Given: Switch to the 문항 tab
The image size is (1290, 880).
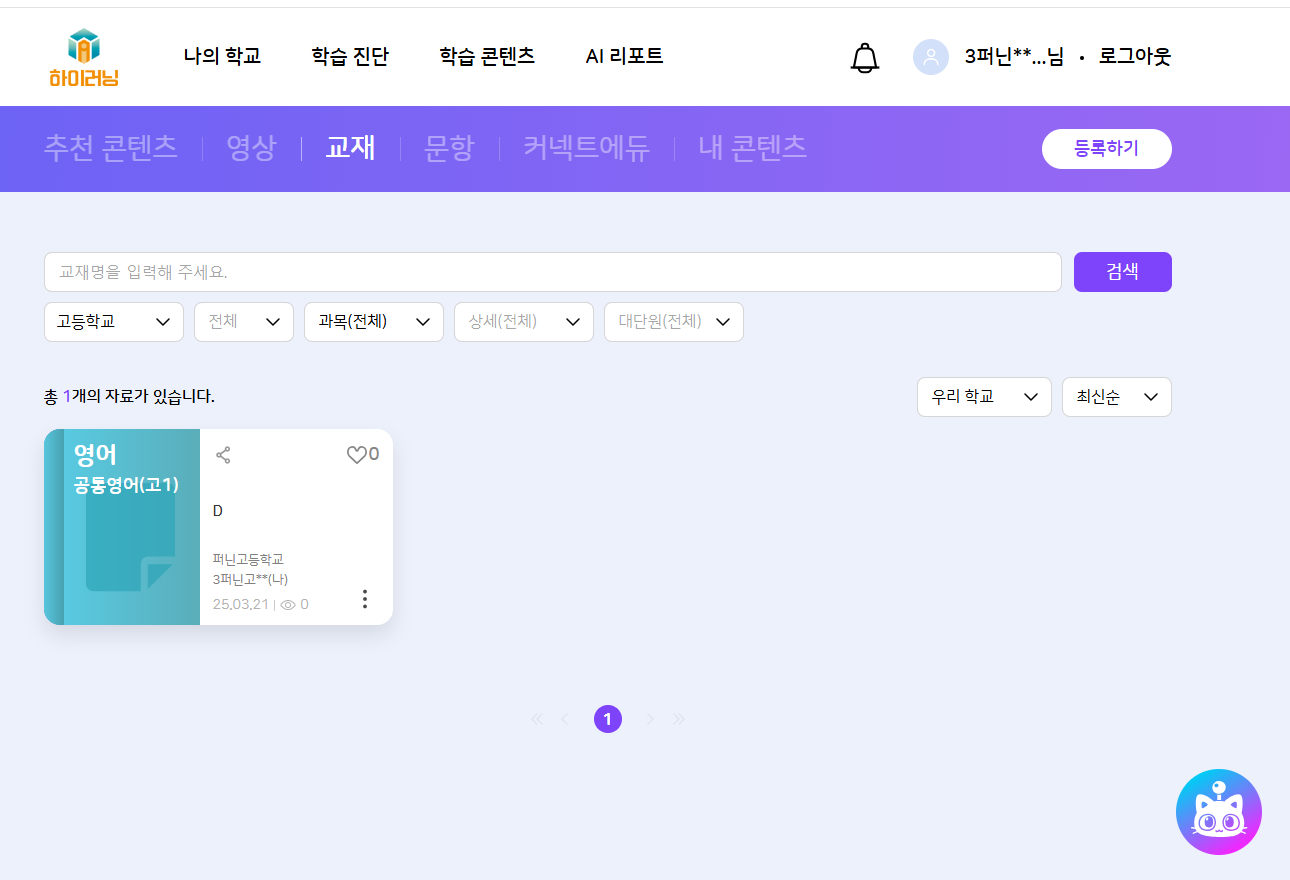Looking at the screenshot, I should pos(449,148).
